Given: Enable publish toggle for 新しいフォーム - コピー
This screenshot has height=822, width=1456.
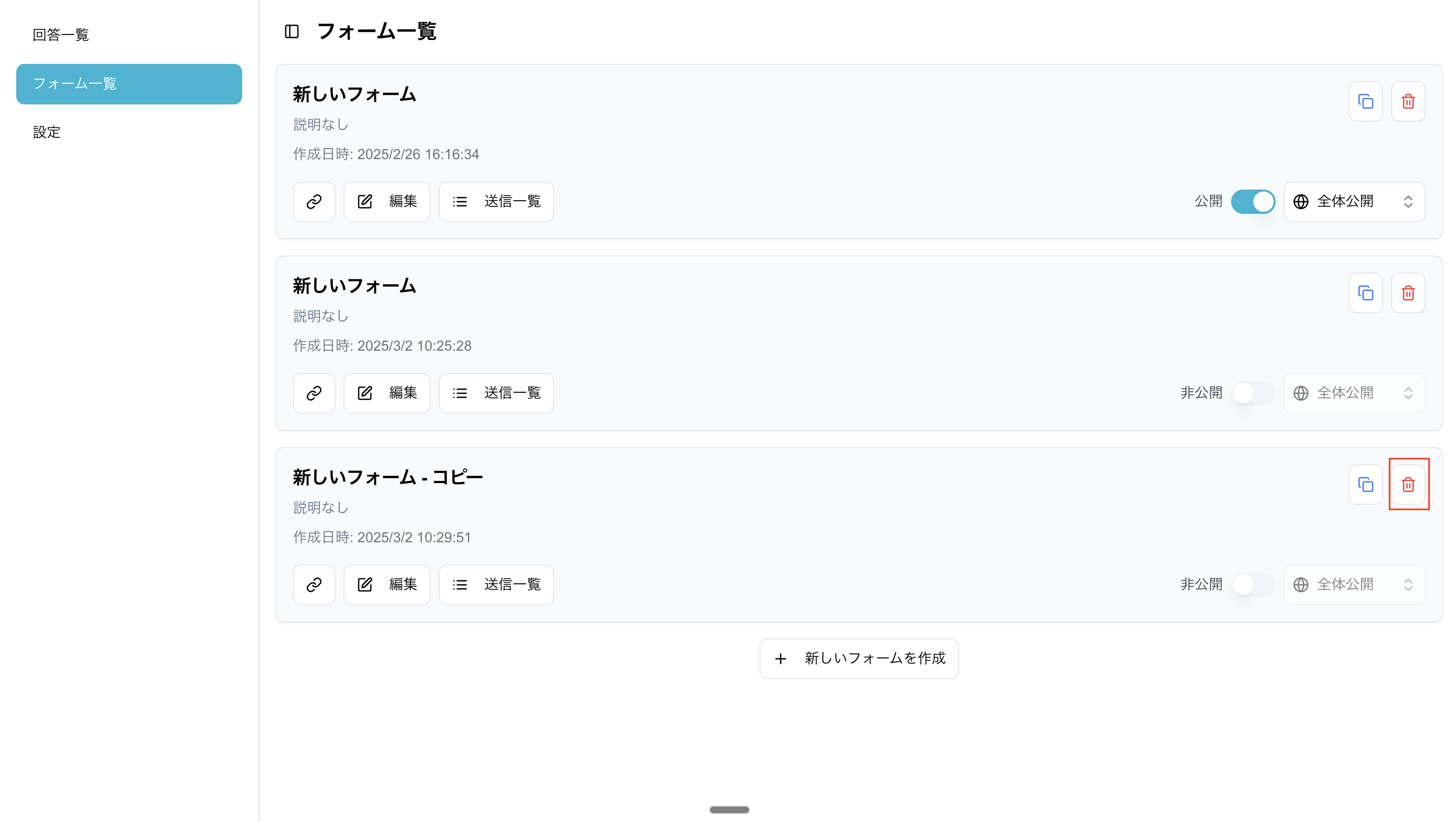Looking at the screenshot, I should (x=1252, y=584).
